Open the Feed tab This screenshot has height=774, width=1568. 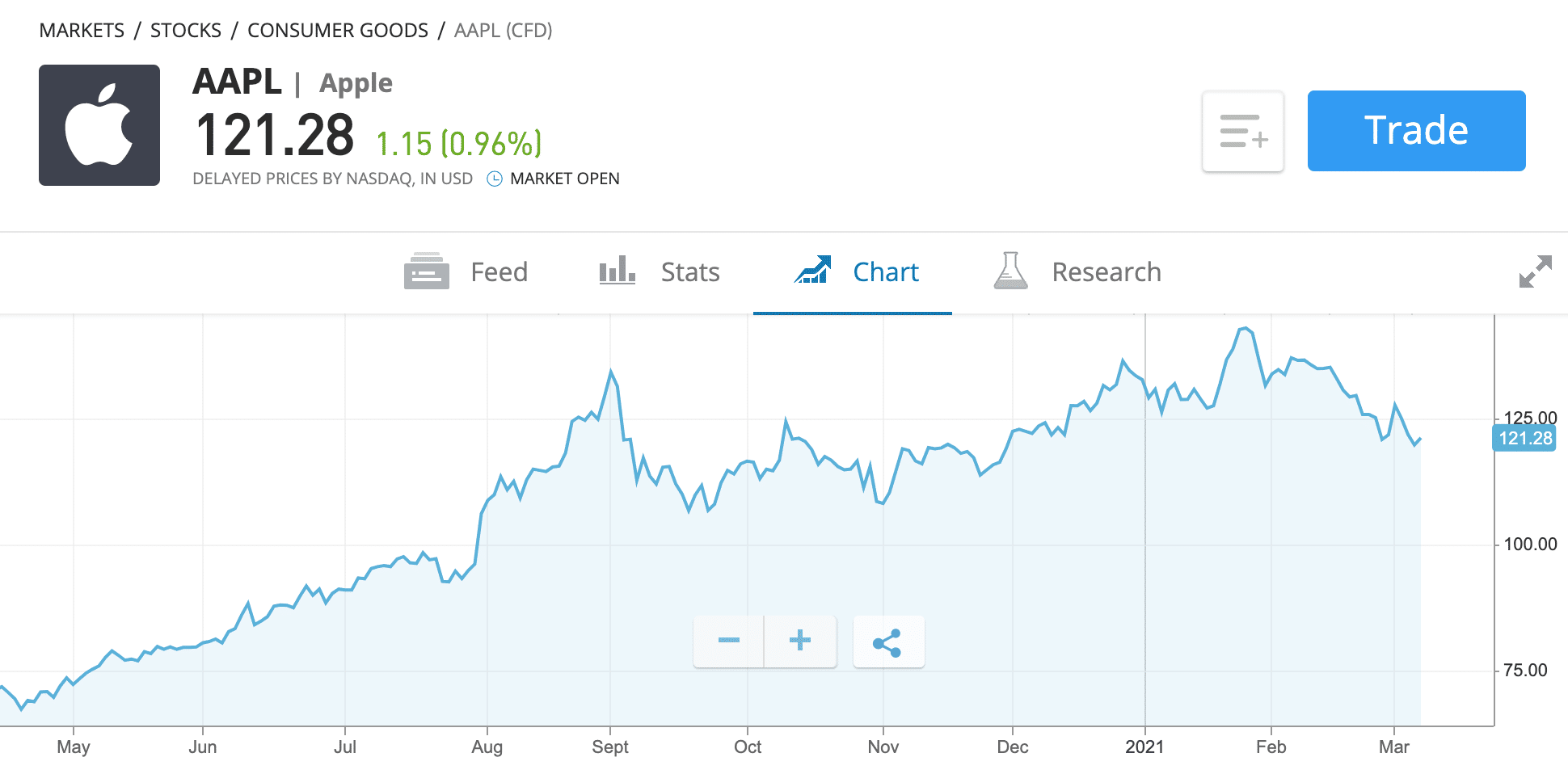coord(466,272)
